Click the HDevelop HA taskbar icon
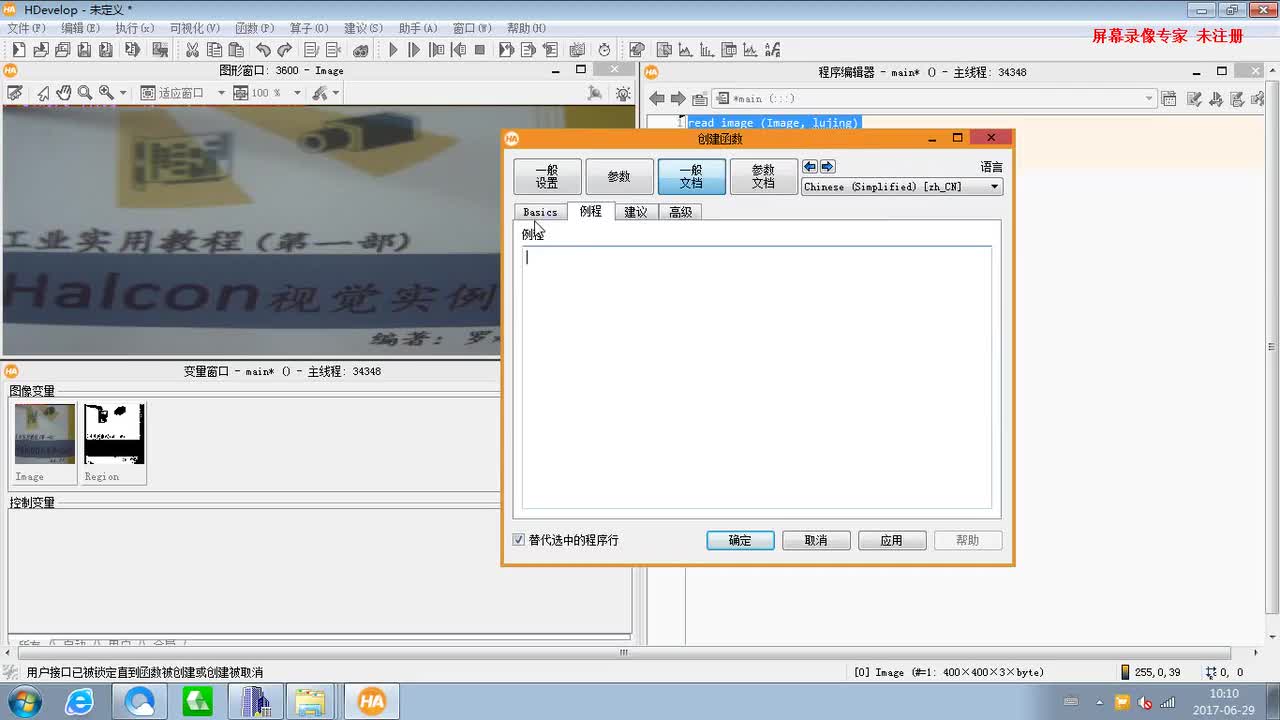 (x=372, y=702)
